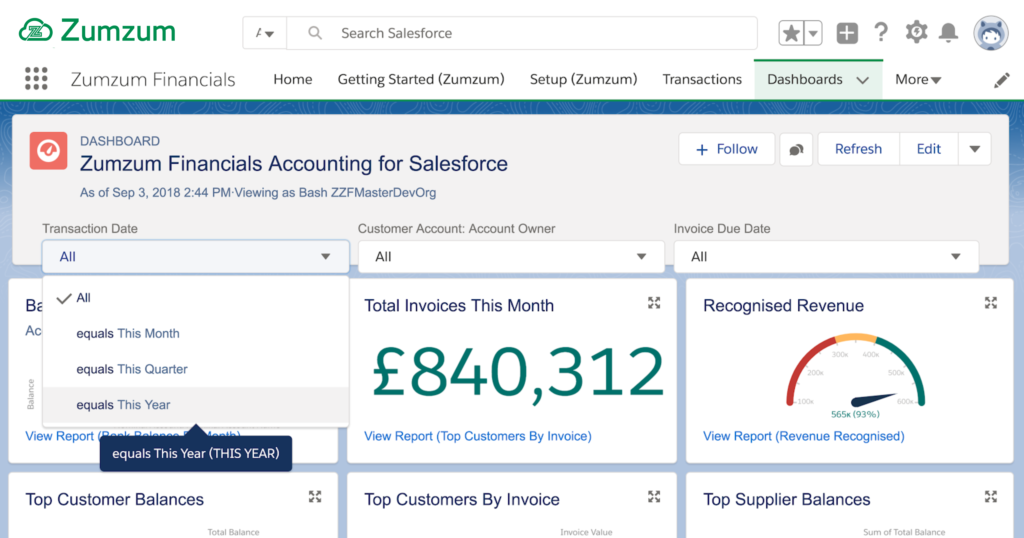Screen dimensions: 1024x538
Task: Click the Search Salesforce field
Action: pos(522,33)
